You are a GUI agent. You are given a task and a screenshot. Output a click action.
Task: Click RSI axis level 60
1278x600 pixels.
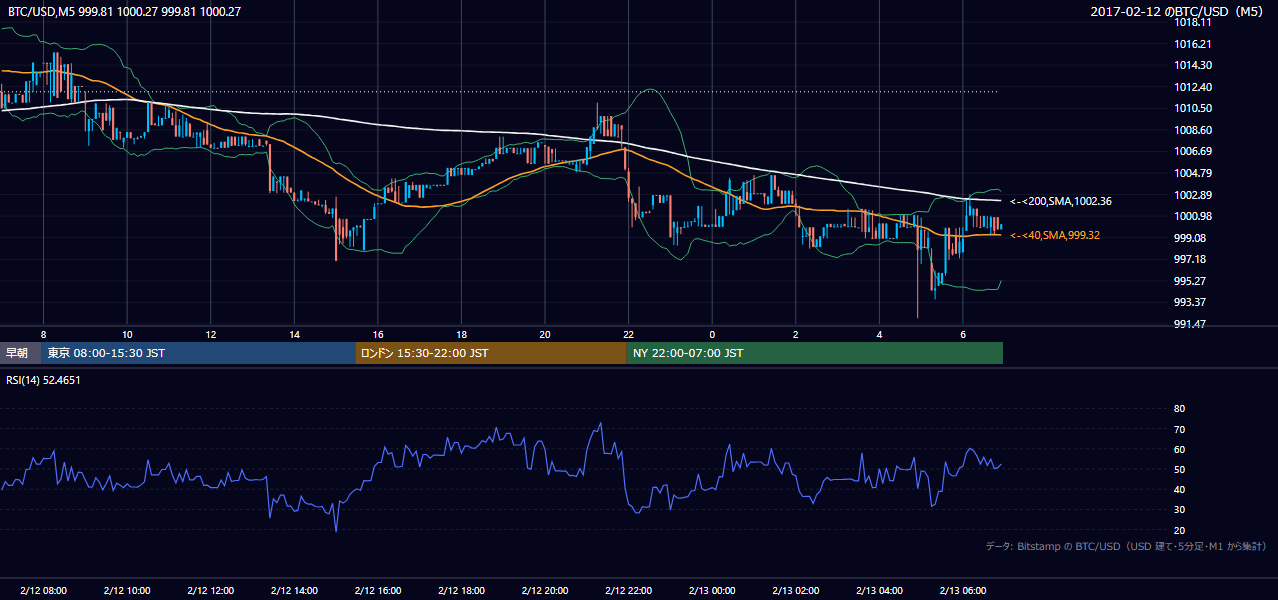tap(1179, 449)
